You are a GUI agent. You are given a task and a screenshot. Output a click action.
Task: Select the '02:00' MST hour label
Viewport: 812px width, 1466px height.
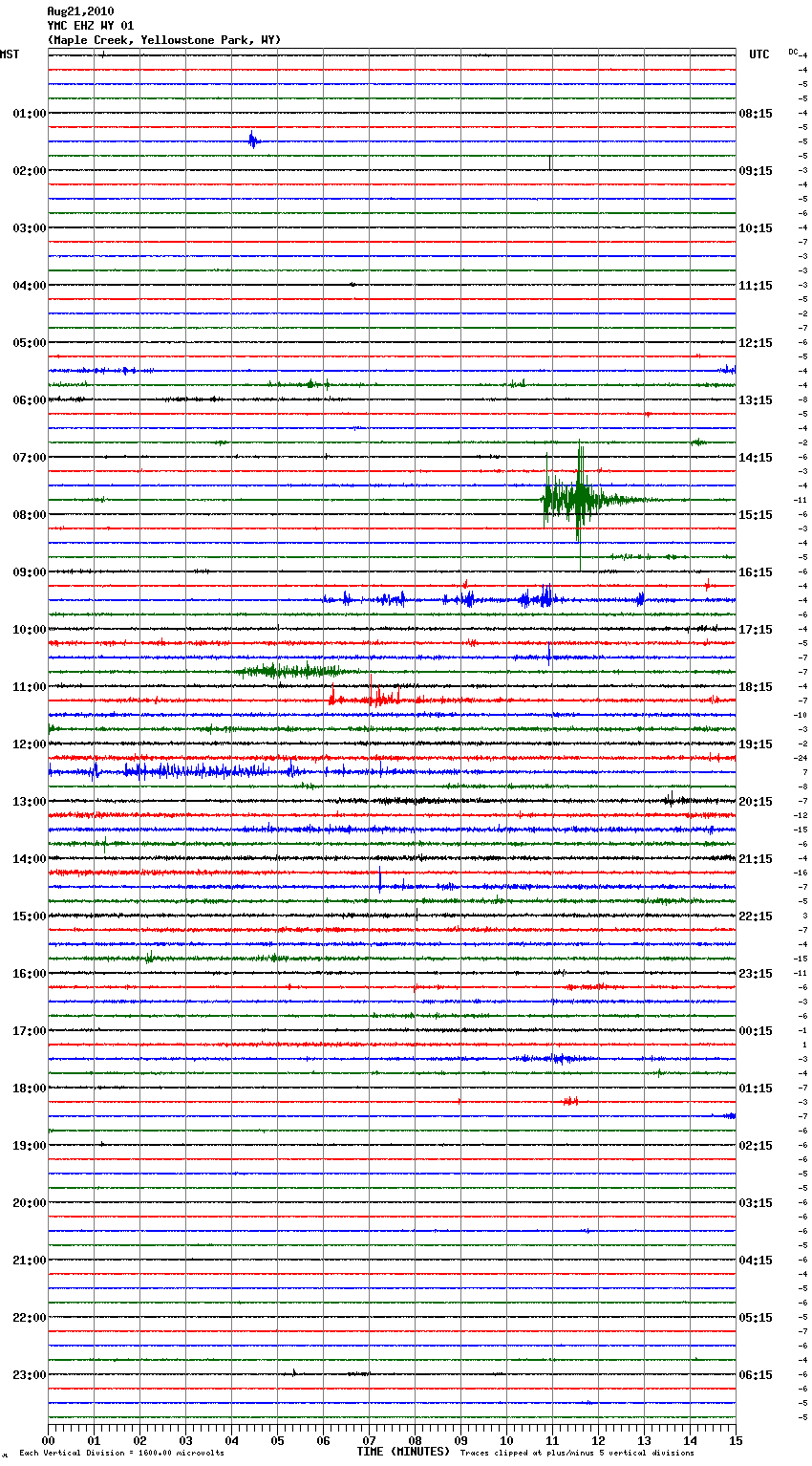[30, 171]
